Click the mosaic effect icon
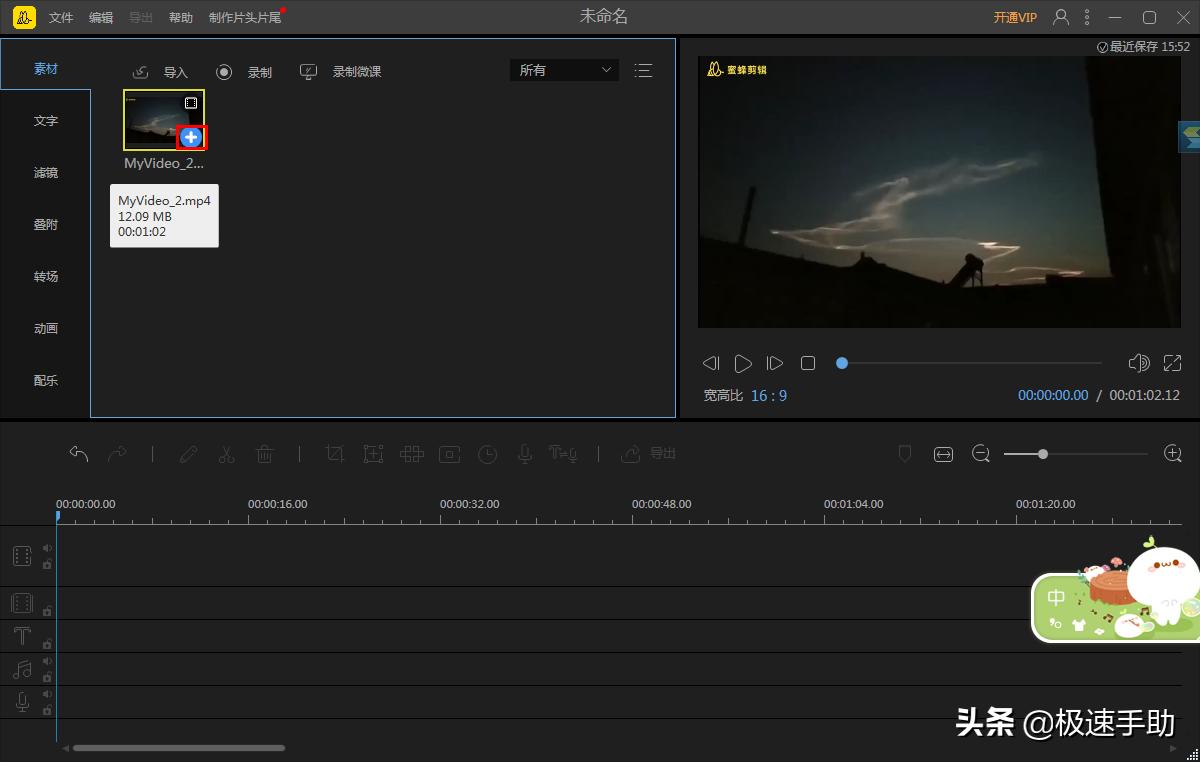Image resolution: width=1200 pixels, height=762 pixels. [x=411, y=453]
